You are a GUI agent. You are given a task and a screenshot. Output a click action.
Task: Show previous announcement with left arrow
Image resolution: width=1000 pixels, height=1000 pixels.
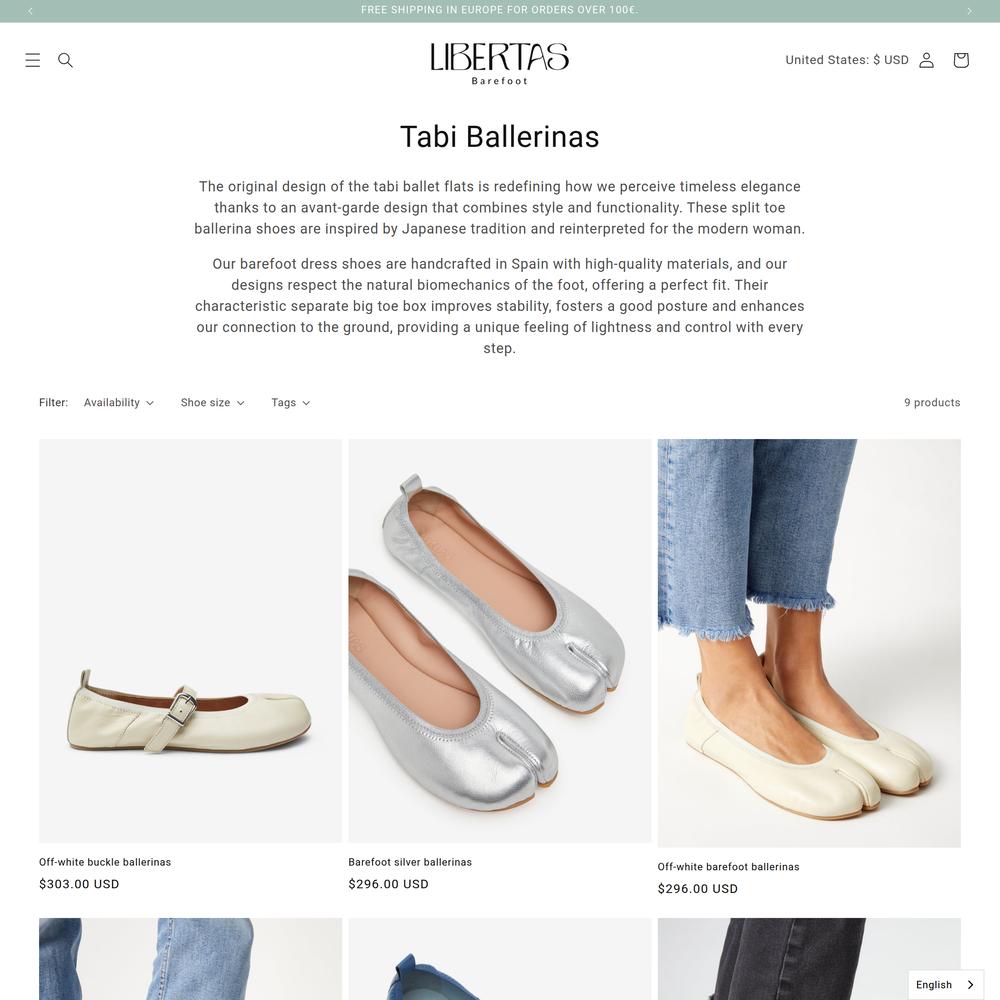31,11
